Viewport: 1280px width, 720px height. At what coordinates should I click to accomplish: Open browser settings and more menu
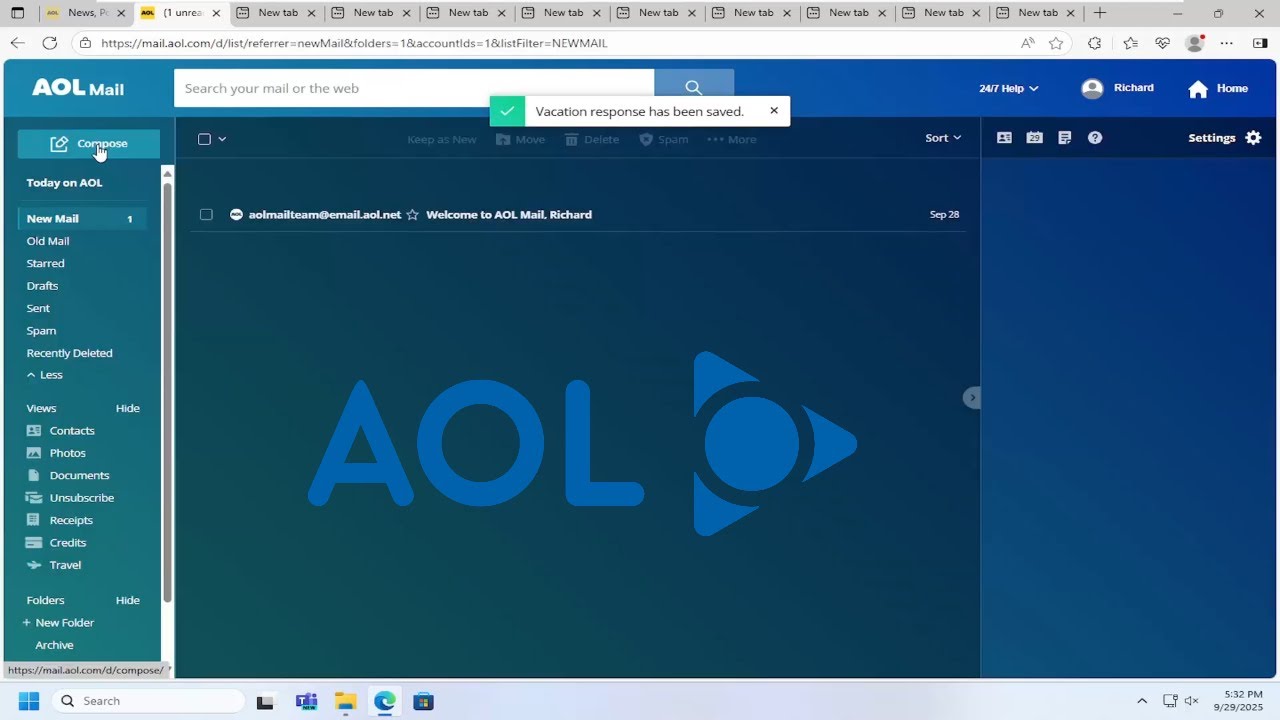click(1227, 43)
